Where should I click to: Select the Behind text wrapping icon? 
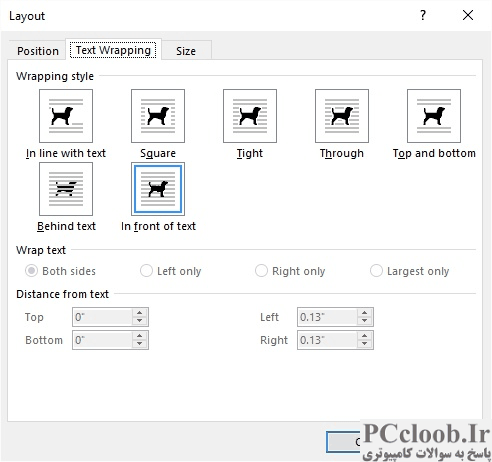click(x=66, y=189)
